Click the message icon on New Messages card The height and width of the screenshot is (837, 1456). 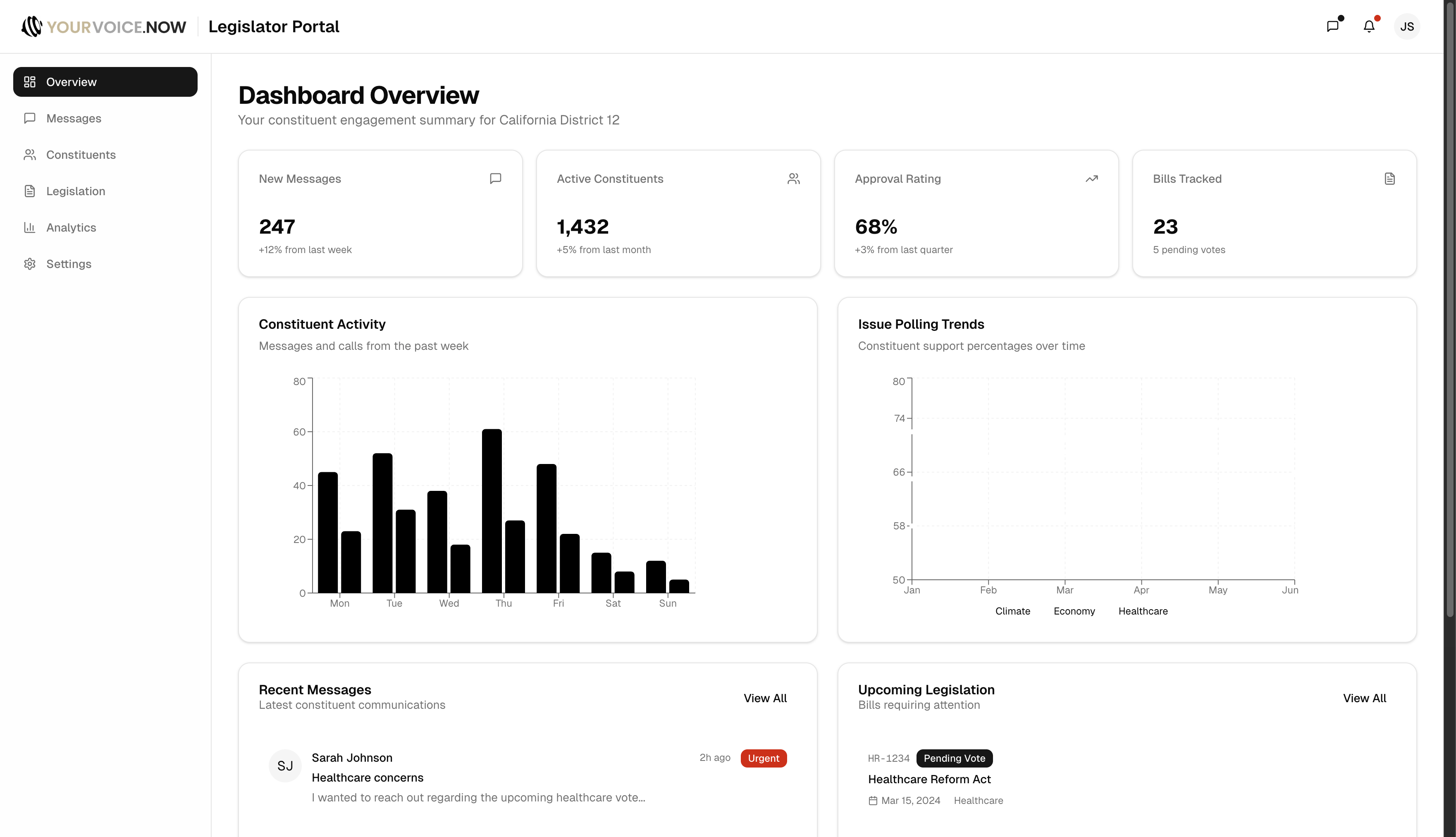pos(495,178)
